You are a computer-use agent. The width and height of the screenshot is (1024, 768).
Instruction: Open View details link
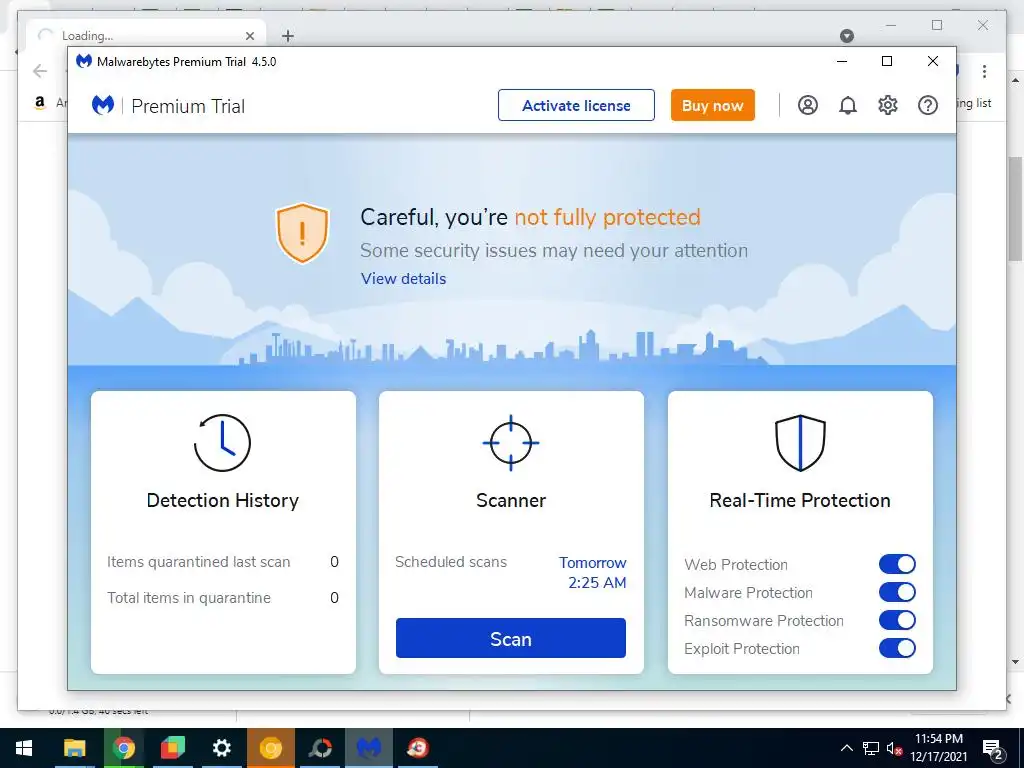(x=404, y=279)
